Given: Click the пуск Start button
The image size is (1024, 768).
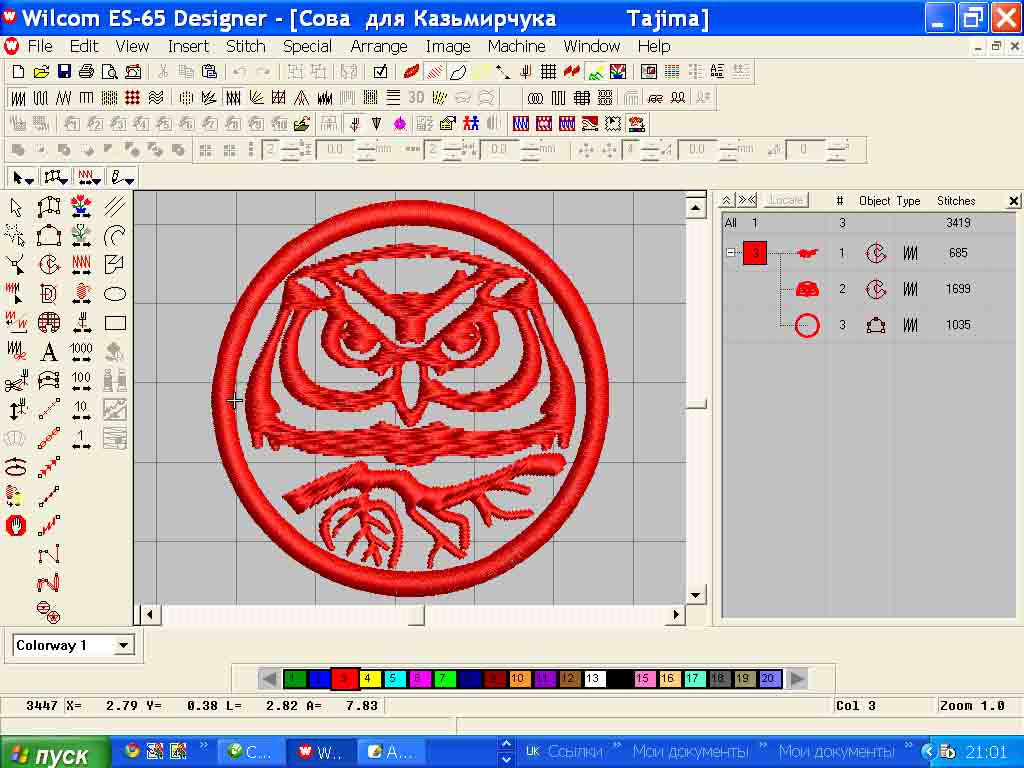Looking at the screenshot, I should (x=47, y=754).
